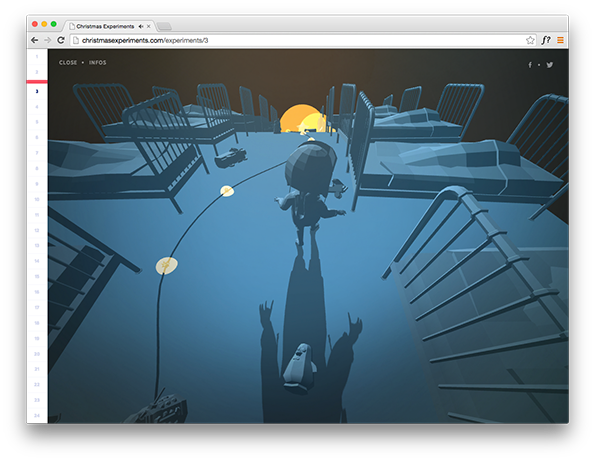Screen dimensions: 595x461
Task: Click the small glowing light mid-path
Action: tap(227, 191)
